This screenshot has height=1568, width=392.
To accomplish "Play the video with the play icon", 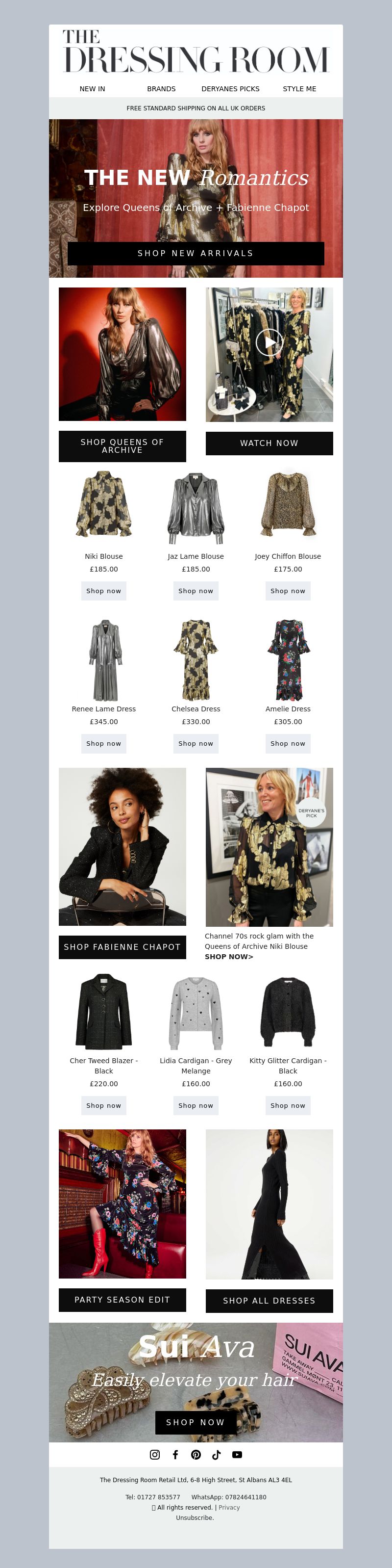I will [269, 342].
